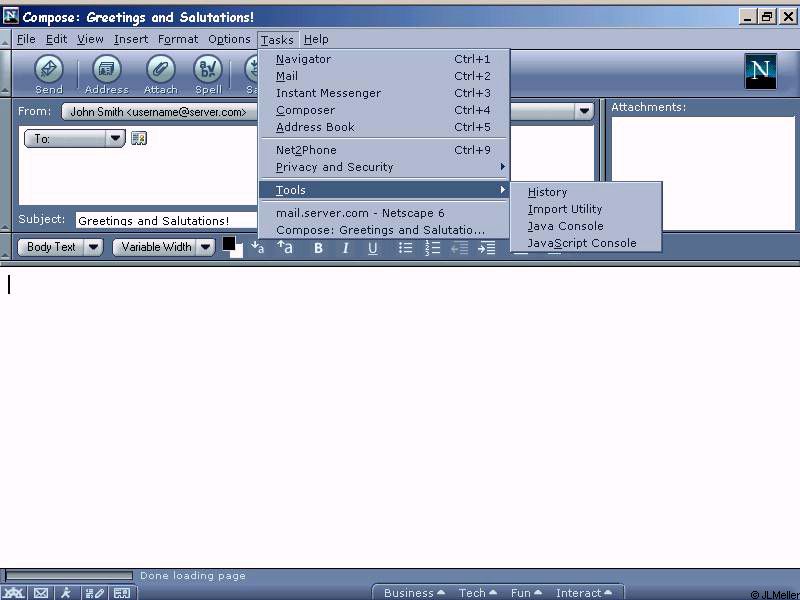This screenshot has height=600, width=800.
Task: Open the Fun channel menu in the status bar
Action: click(526, 593)
